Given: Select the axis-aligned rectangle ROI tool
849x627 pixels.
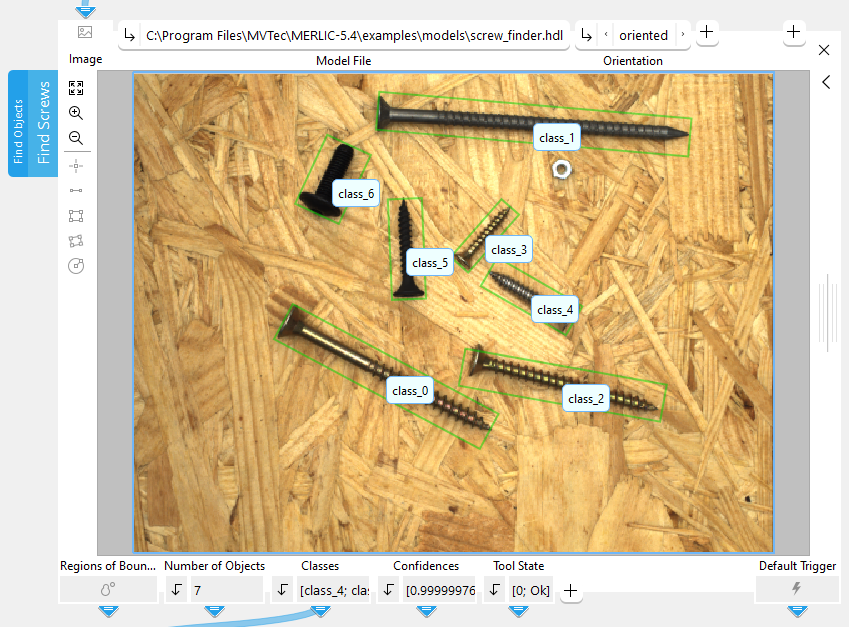Looking at the screenshot, I should pos(76,215).
